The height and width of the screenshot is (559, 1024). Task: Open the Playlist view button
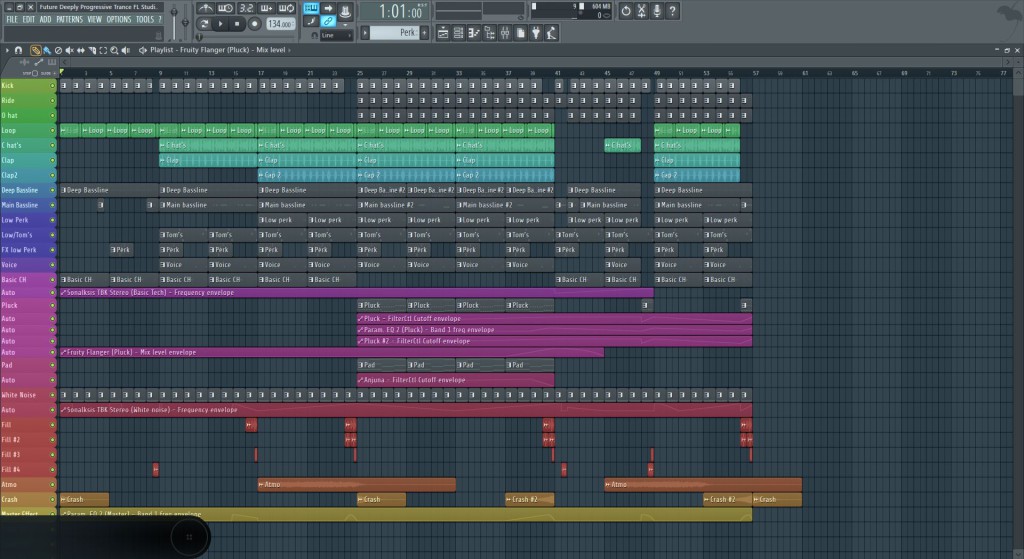(443, 33)
